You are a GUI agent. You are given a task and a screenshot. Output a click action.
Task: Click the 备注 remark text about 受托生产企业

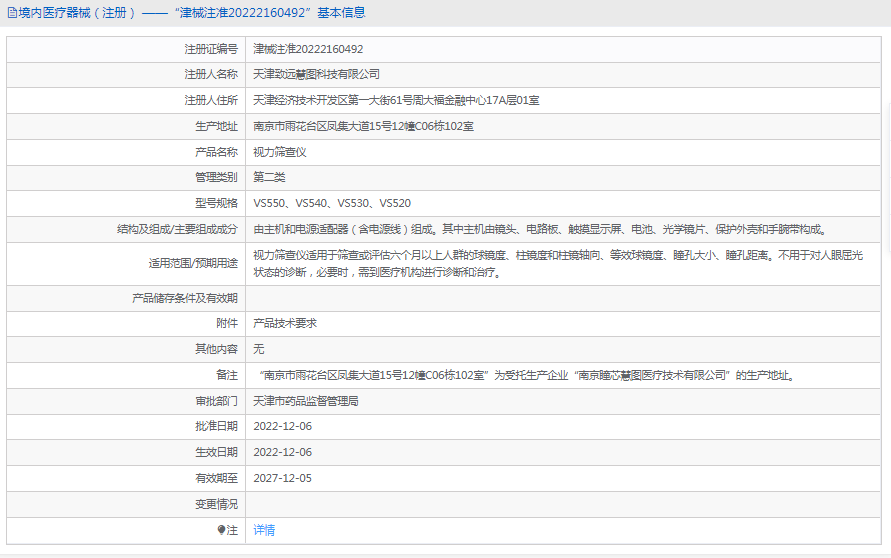coord(527,376)
